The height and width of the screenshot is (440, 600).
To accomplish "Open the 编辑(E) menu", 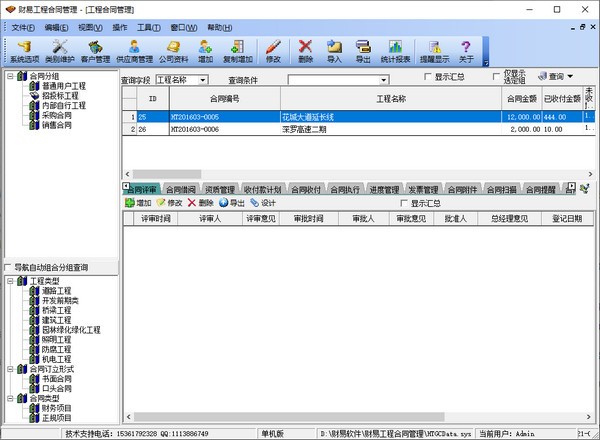I will (x=56, y=28).
